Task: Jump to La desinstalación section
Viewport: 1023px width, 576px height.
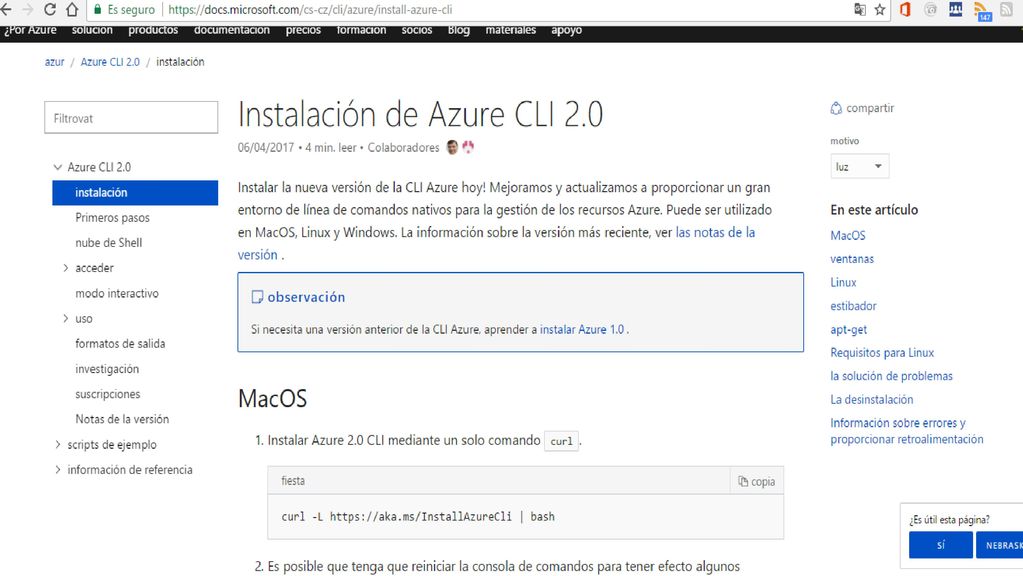Action: (871, 399)
